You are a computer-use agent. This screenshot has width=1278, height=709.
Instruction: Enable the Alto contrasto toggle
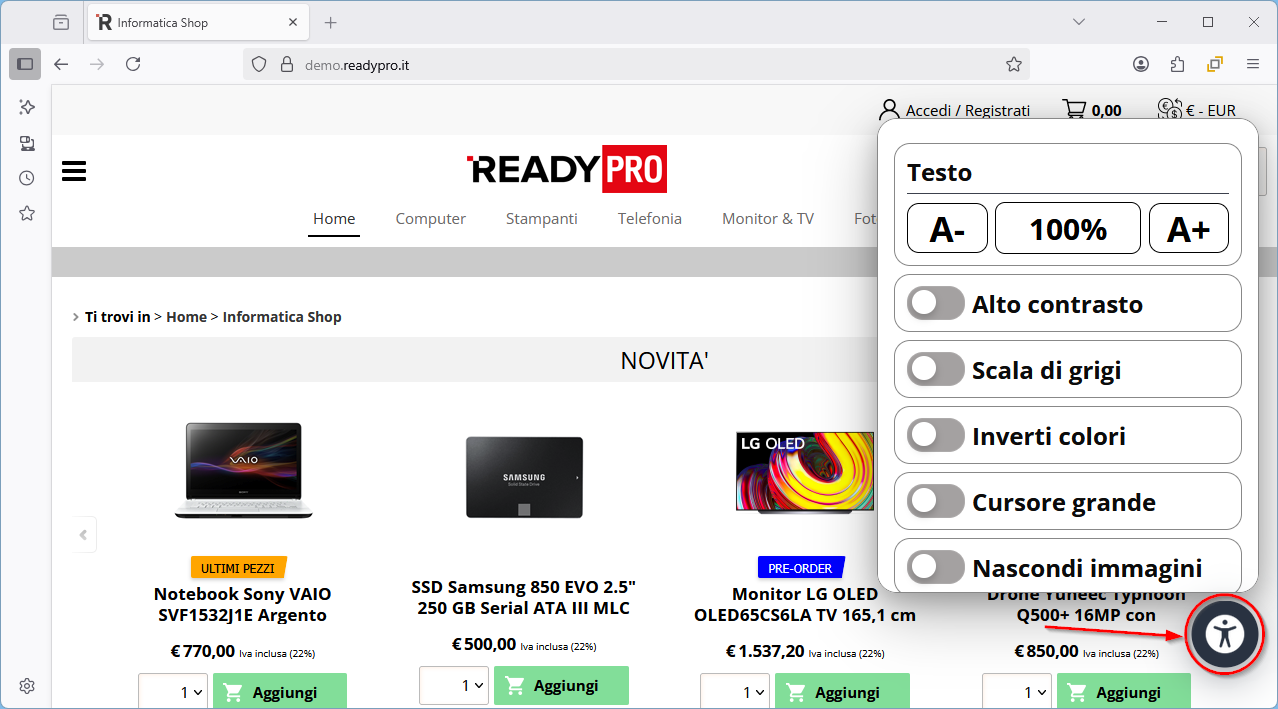[x=936, y=304]
